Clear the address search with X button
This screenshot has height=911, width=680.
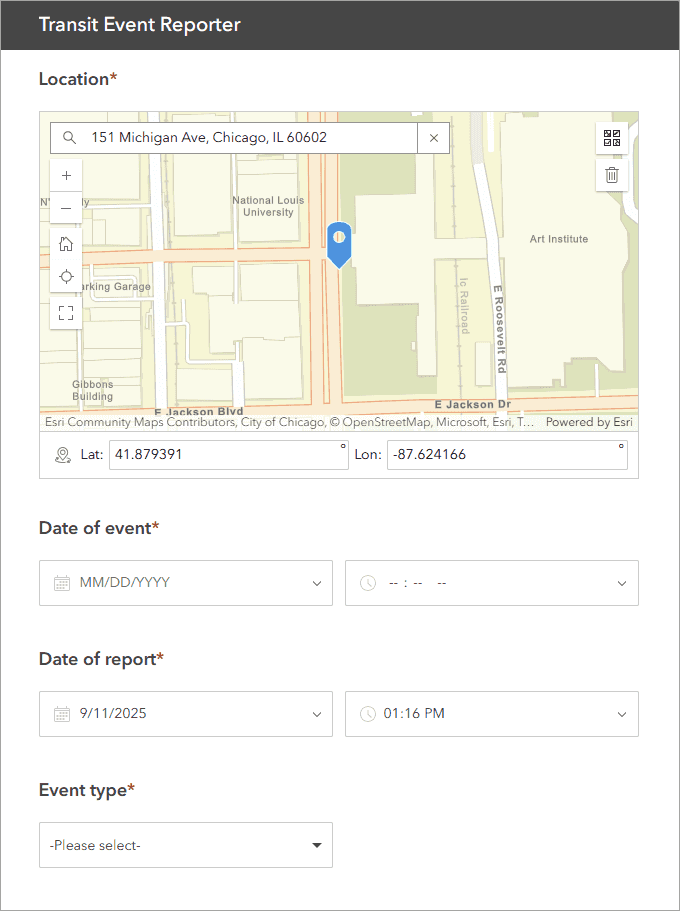434,138
